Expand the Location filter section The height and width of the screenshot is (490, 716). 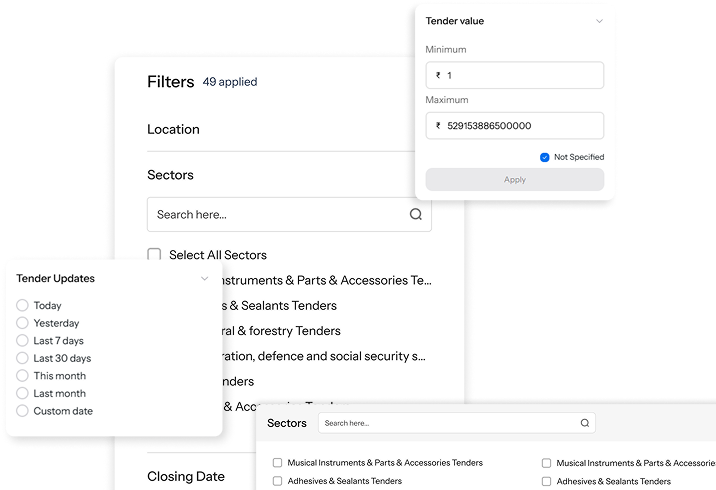click(x=174, y=129)
